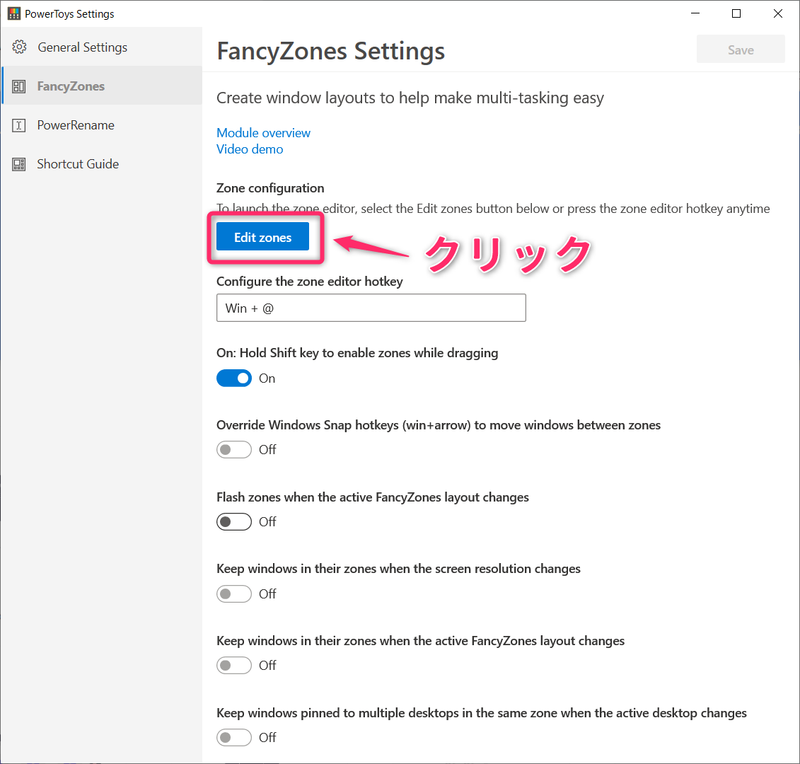Screen dimensions: 800x764
Task: Click 'Configure the zone editor hotkey' label
Action: click(x=309, y=281)
